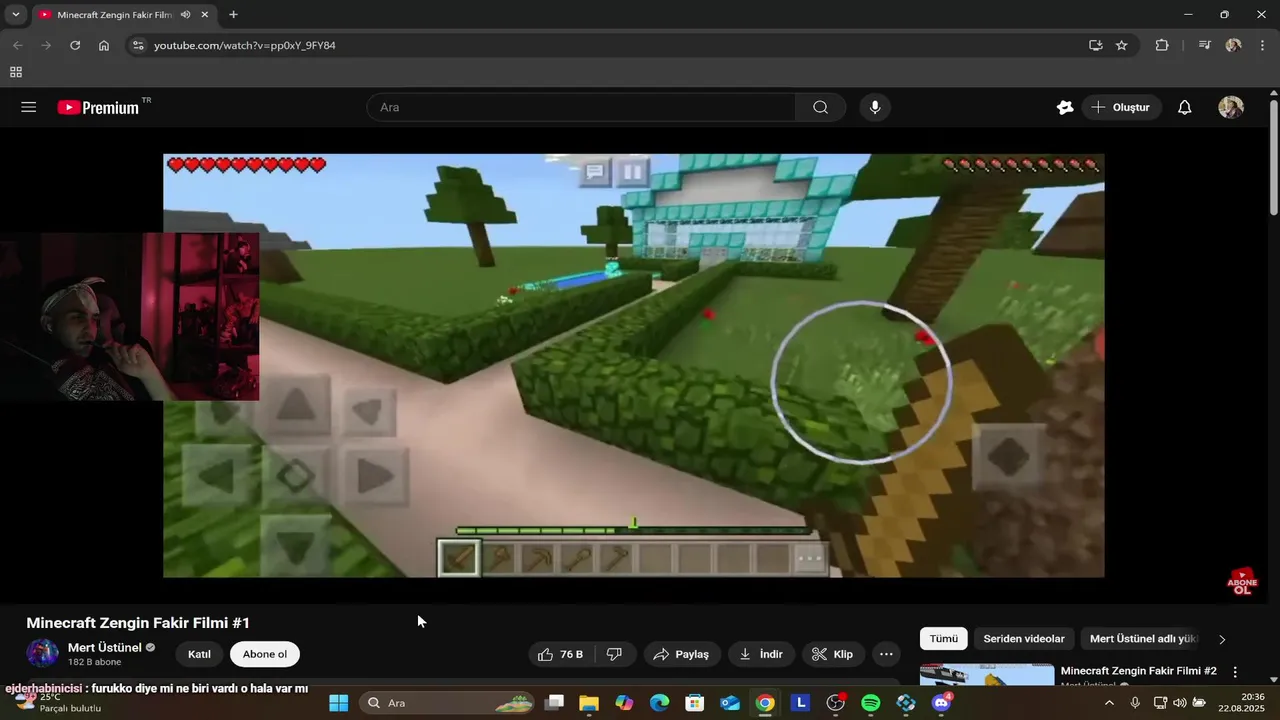View site information icon in address bar
1280x720 pixels.
(138, 45)
